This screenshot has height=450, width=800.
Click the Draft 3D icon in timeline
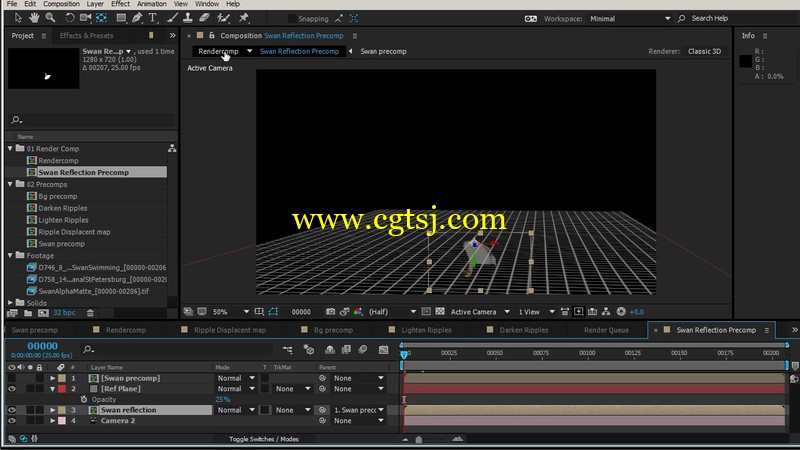(x=309, y=349)
